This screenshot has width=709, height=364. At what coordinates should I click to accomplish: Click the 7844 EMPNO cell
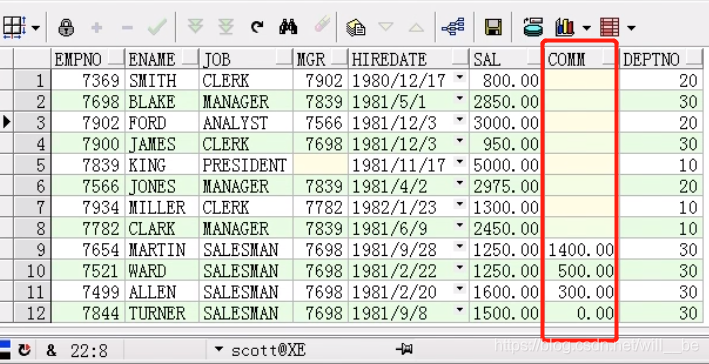tap(88, 313)
